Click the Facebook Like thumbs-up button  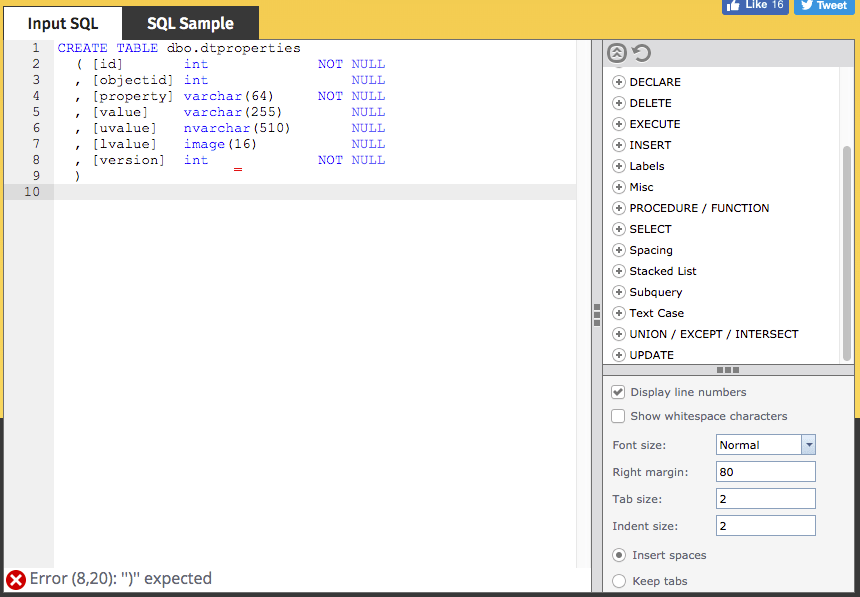tap(755, 5)
